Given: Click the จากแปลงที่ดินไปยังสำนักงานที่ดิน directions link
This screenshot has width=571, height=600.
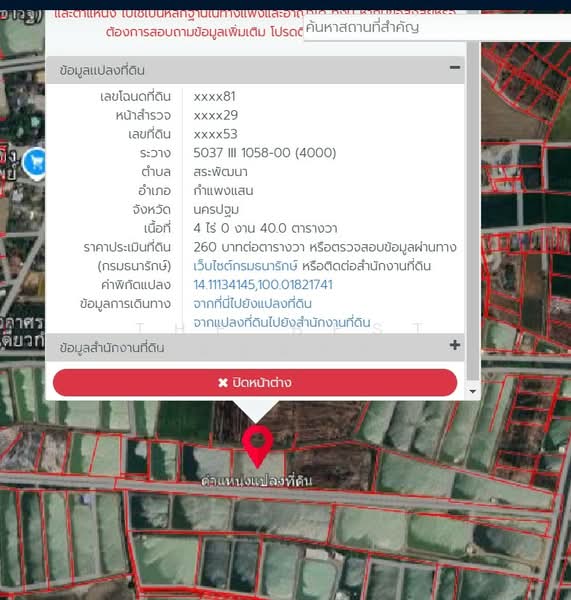Looking at the screenshot, I should tap(282, 322).
